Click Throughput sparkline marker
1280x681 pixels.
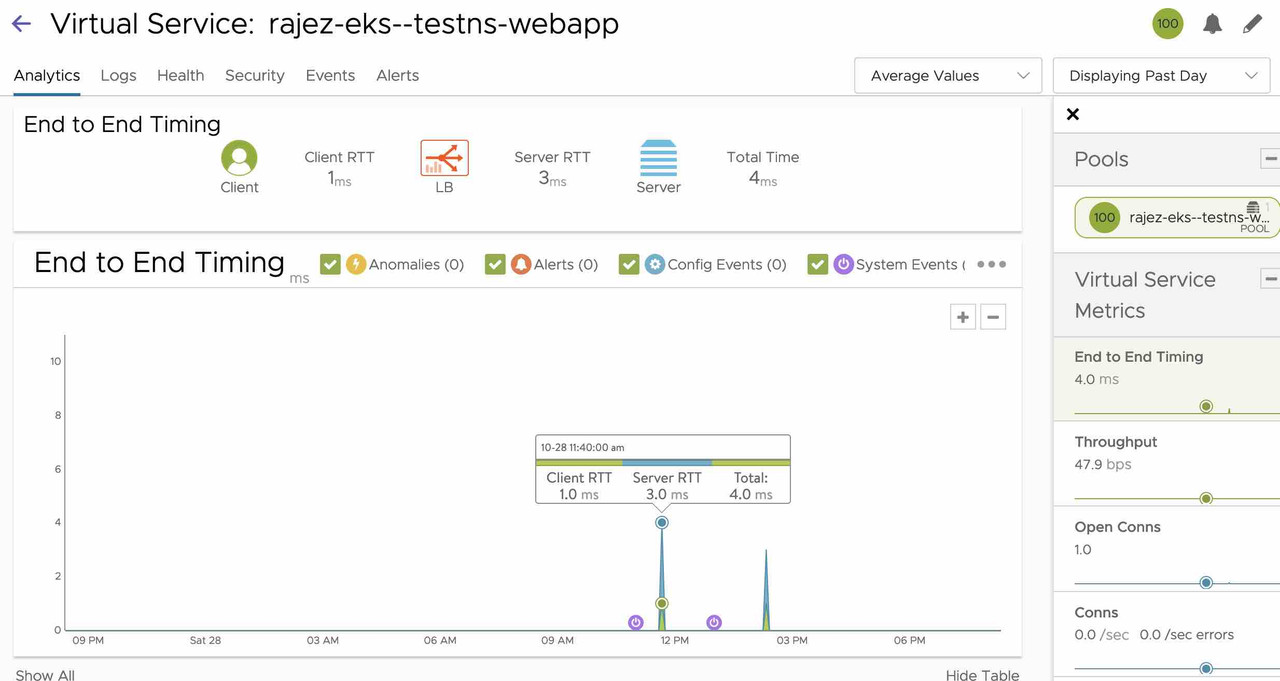(1206, 498)
